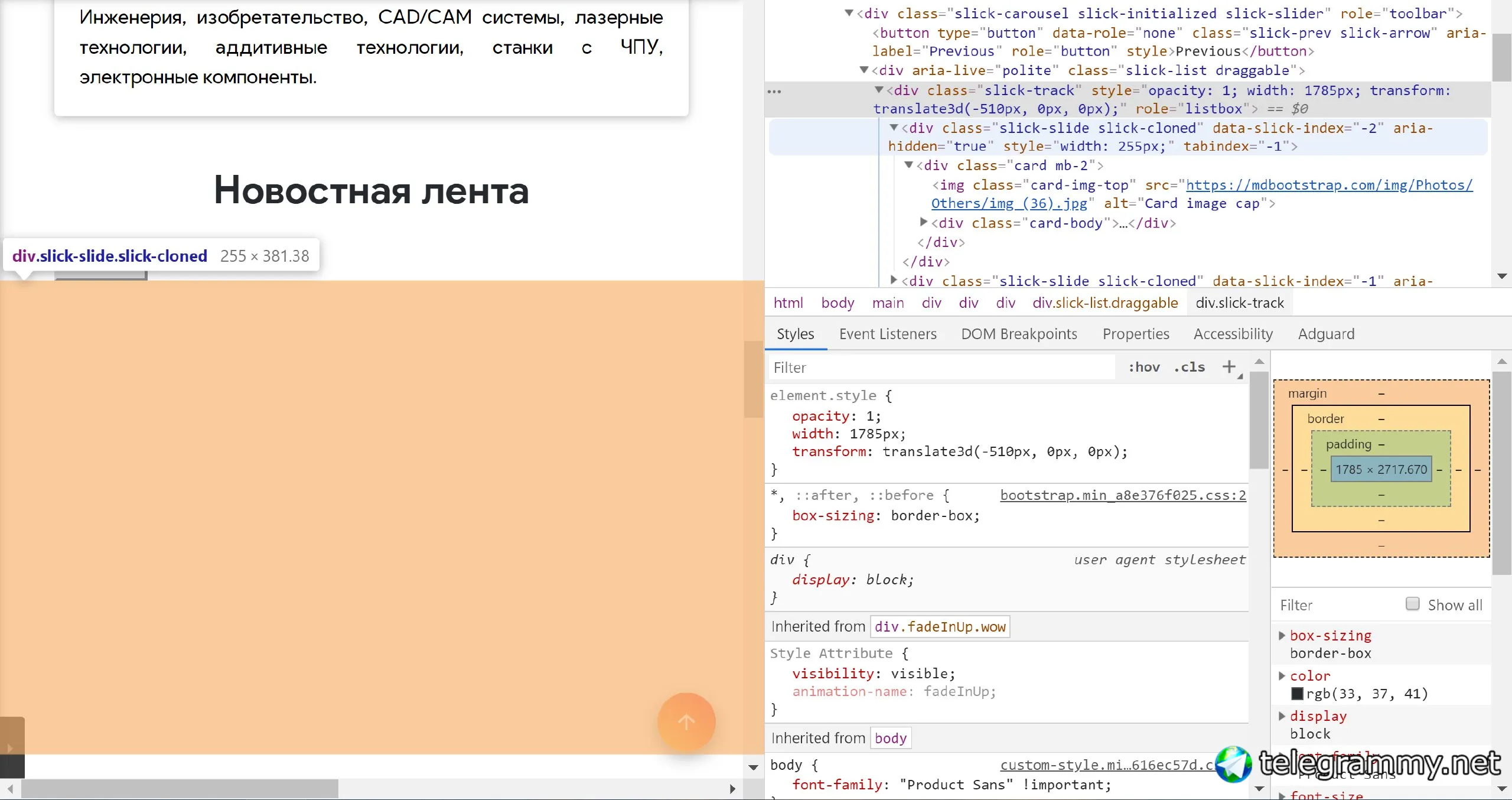Click the page scroll-left arrow
Image resolution: width=1512 pixels, height=800 pixels.
(9, 788)
